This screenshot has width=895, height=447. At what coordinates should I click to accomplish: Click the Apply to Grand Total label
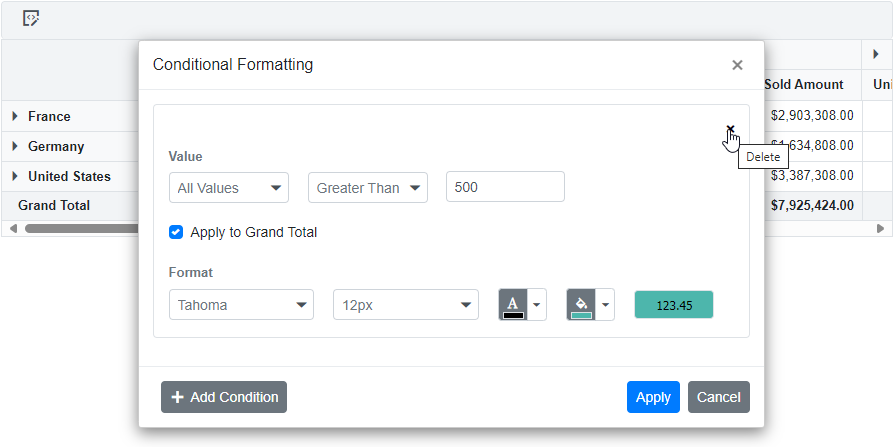coord(253,232)
